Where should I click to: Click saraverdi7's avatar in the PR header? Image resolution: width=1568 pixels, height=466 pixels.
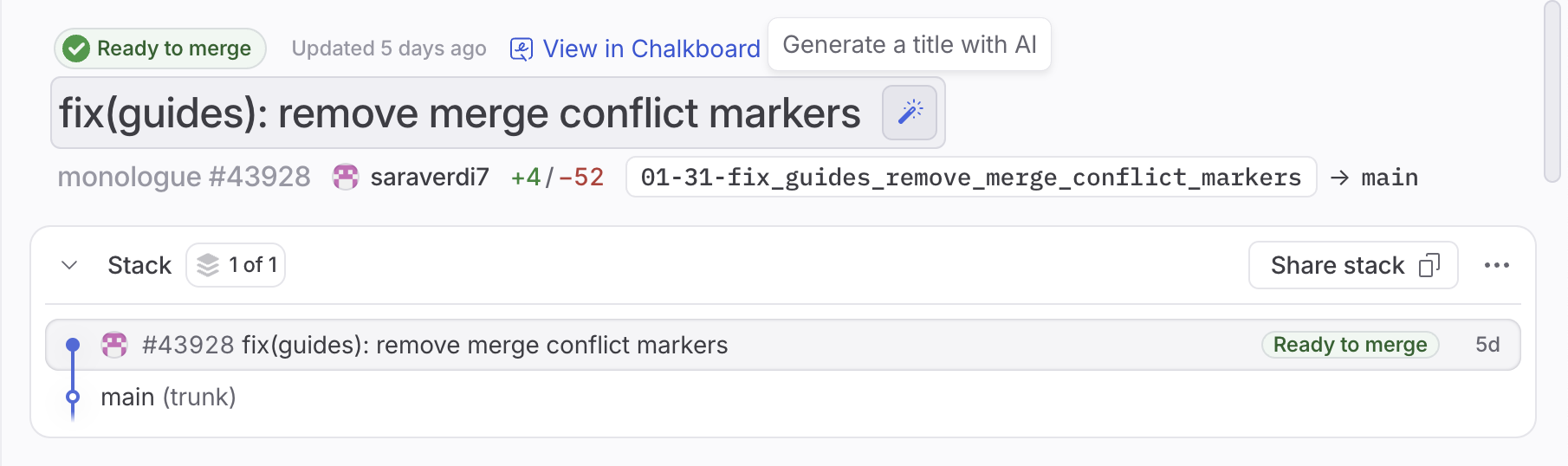click(x=346, y=178)
